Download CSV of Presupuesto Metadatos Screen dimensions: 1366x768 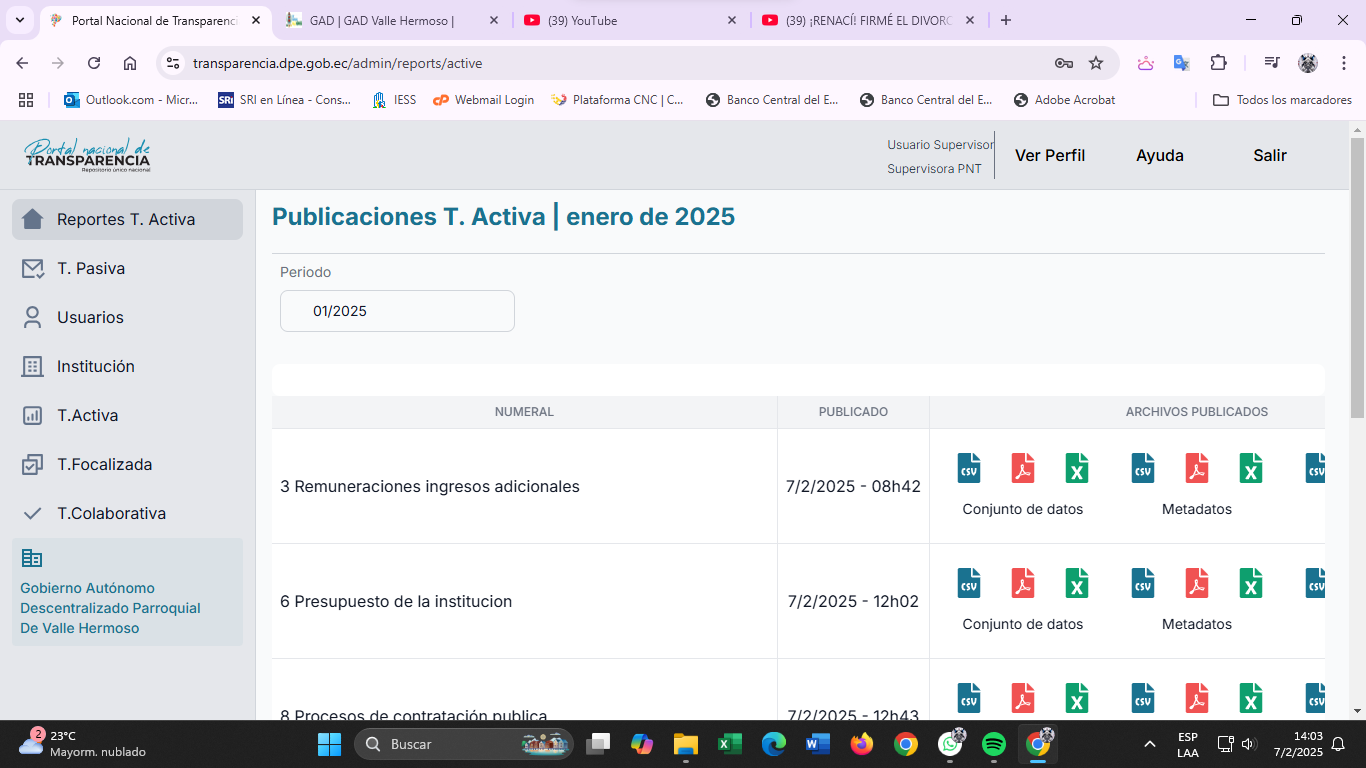[1143, 583]
